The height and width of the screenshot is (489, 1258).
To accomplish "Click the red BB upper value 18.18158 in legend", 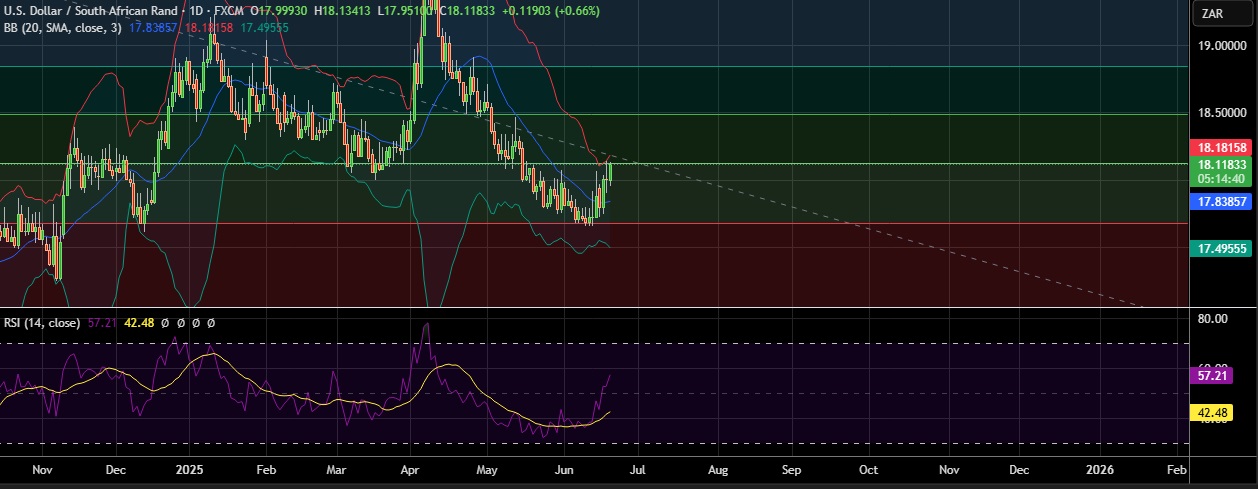I will (x=211, y=28).
